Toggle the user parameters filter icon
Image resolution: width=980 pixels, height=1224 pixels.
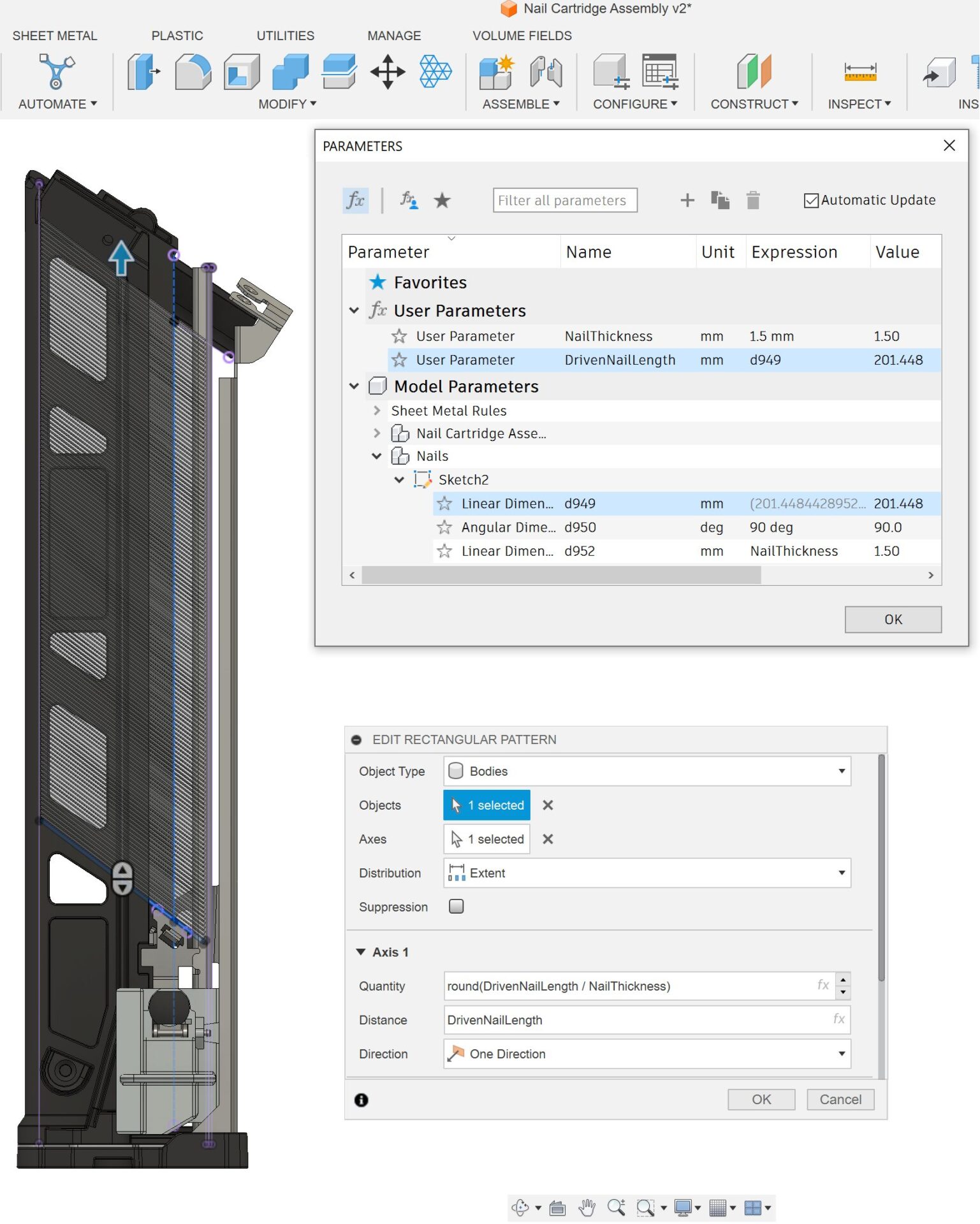pos(409,200)
